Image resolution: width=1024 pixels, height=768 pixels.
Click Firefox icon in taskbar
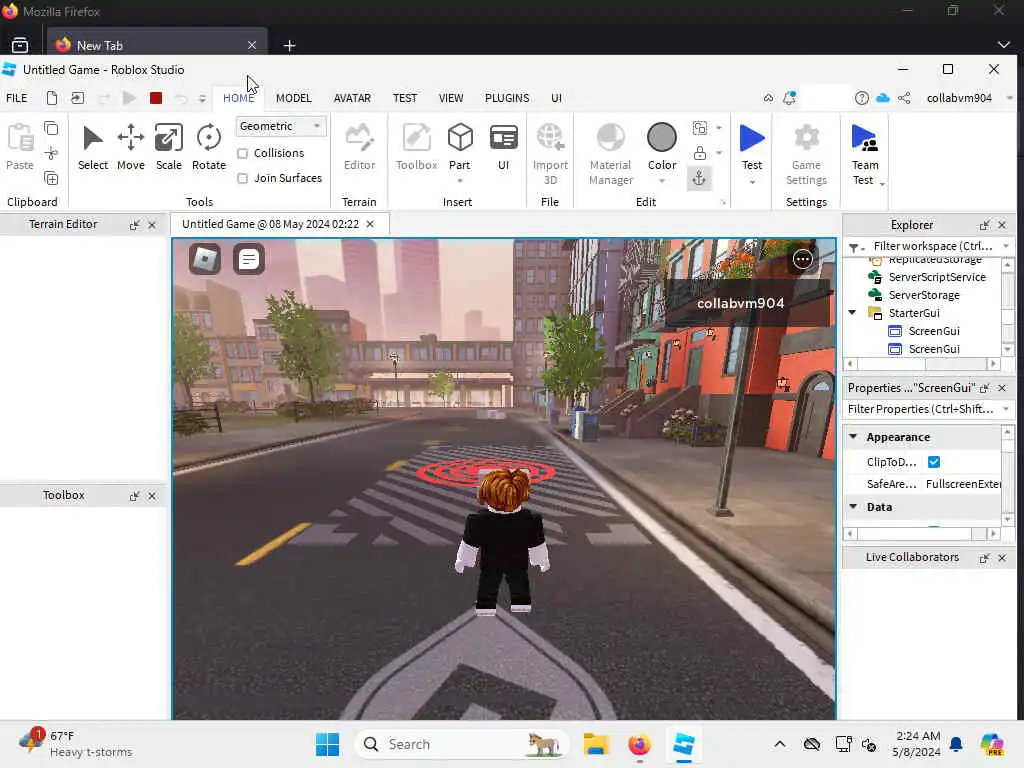click(x=639, y=744)
